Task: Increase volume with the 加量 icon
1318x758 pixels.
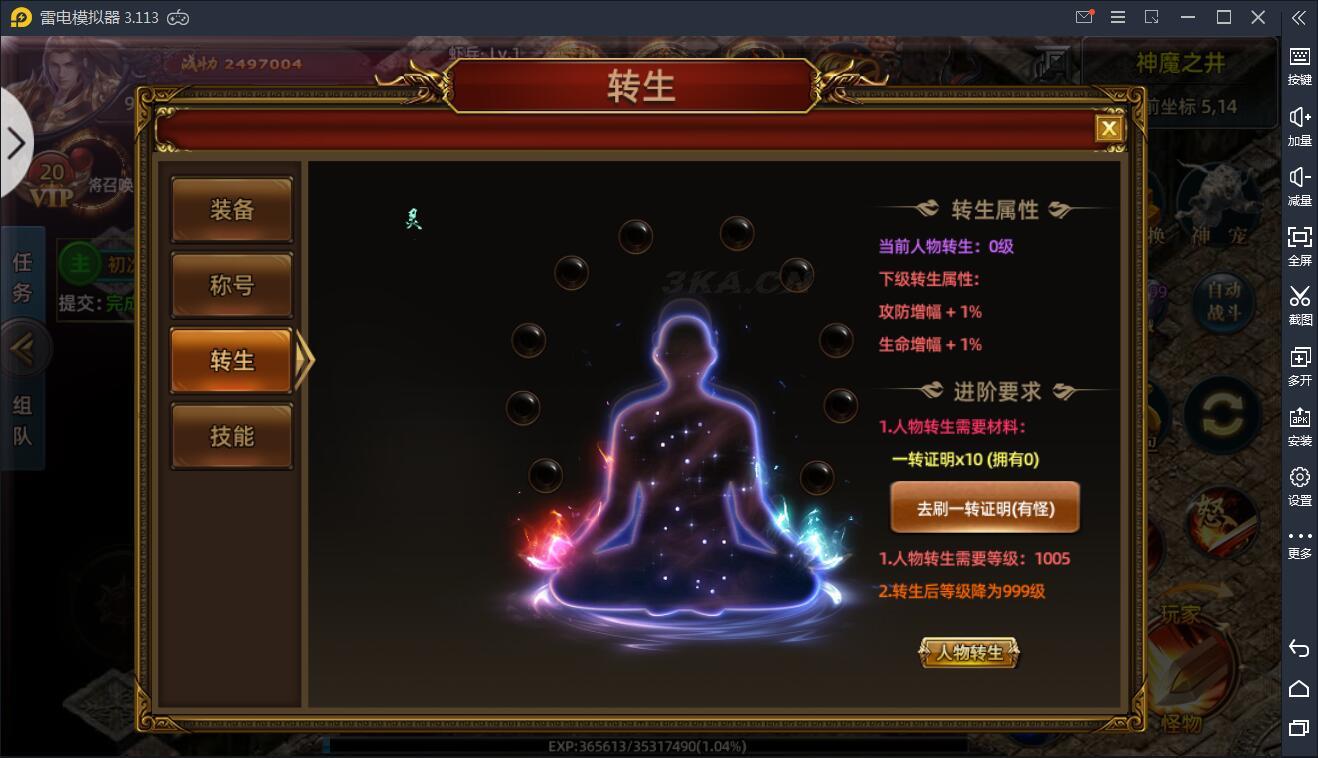Action: coord(1299,126)
